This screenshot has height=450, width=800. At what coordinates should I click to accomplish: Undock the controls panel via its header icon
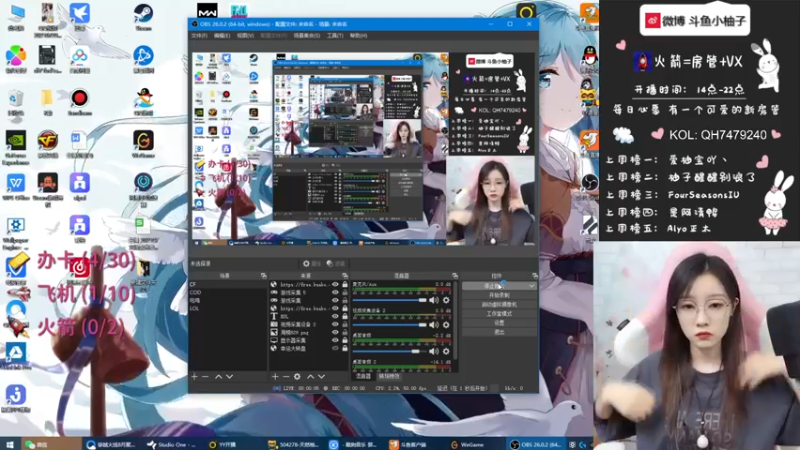(534, 276)
